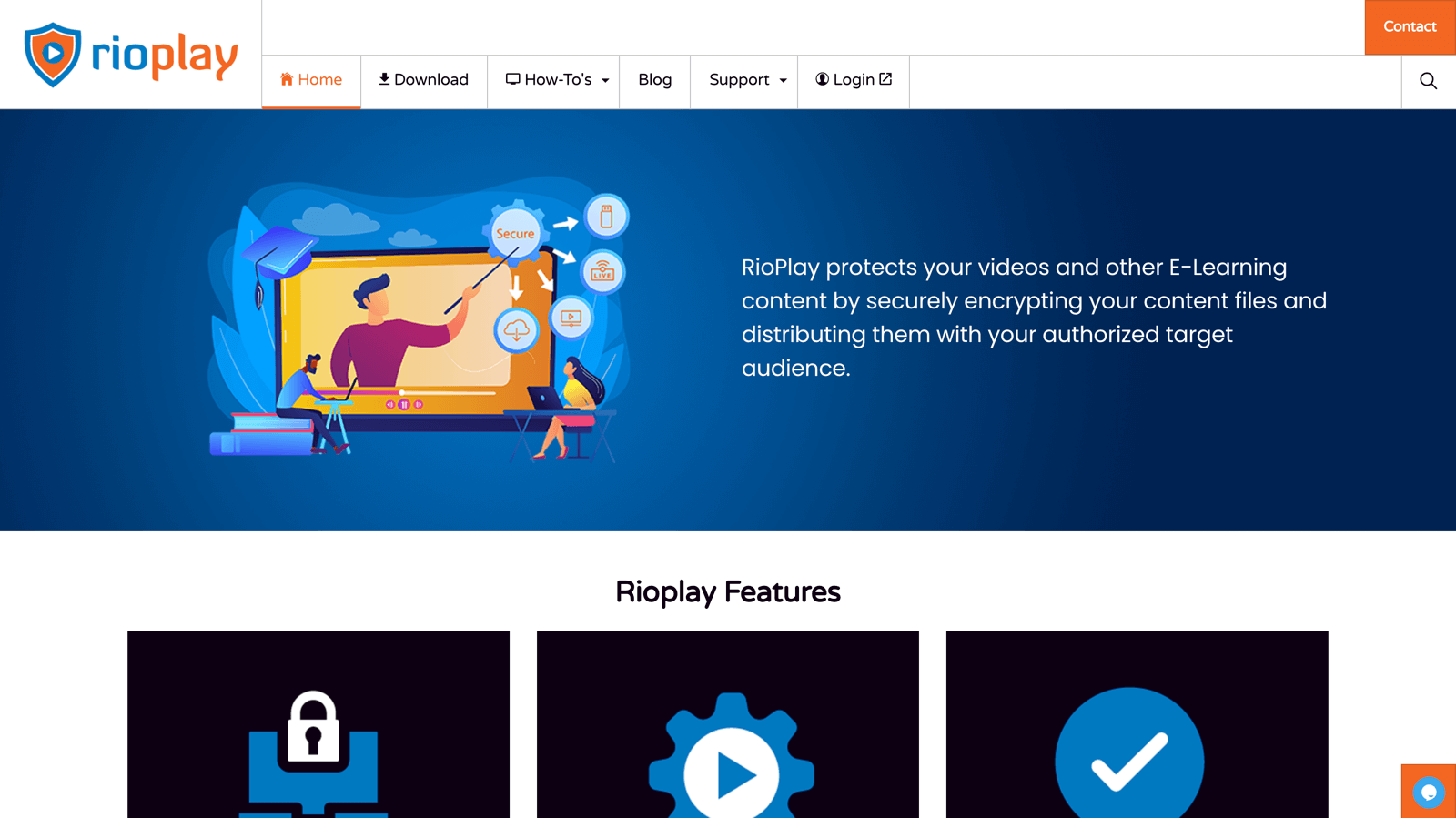
Task: Expand the How-To's dropdown arrow
Action: (605, 81)
